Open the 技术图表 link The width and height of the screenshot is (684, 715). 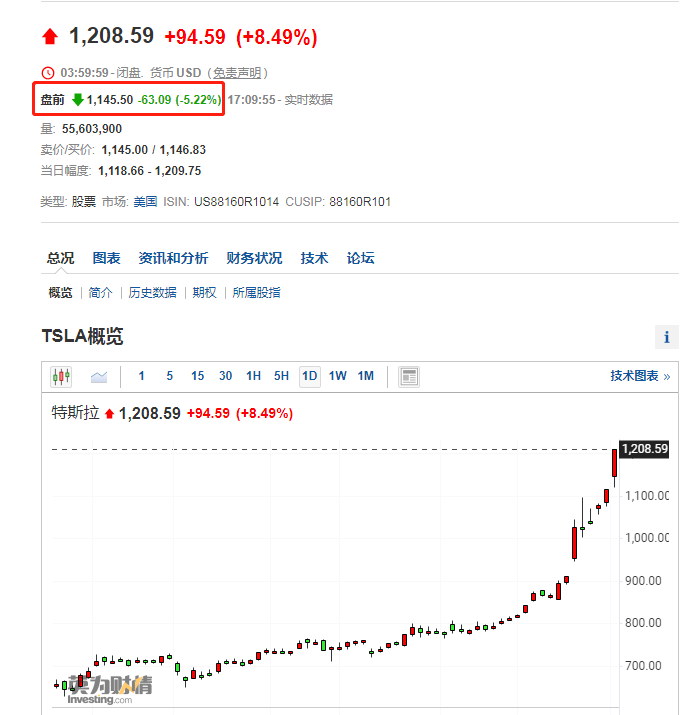point(640,376)
